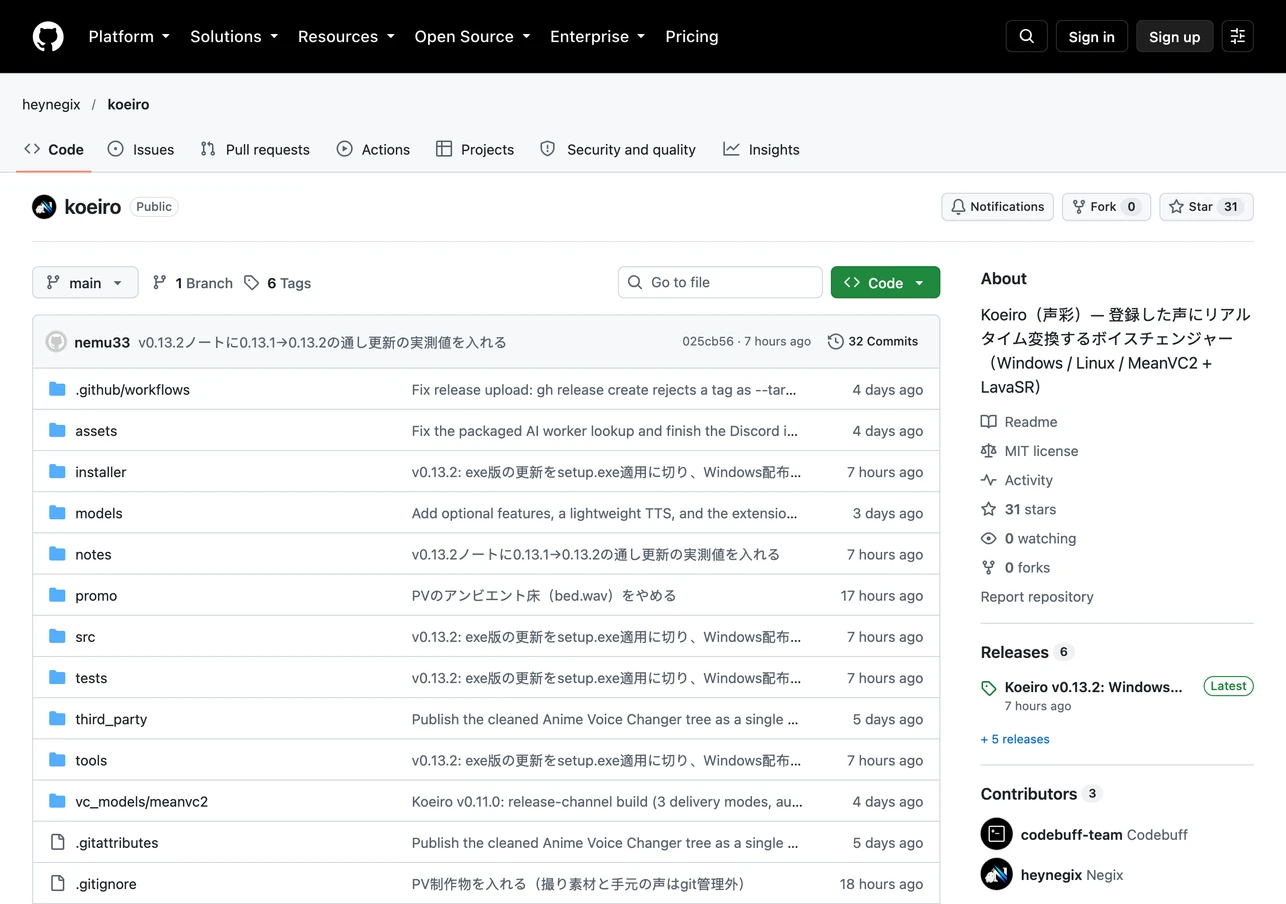Click the folder icon beside third_party
The width and height of the screenshot is (1286, 904).
pos(57,719)
